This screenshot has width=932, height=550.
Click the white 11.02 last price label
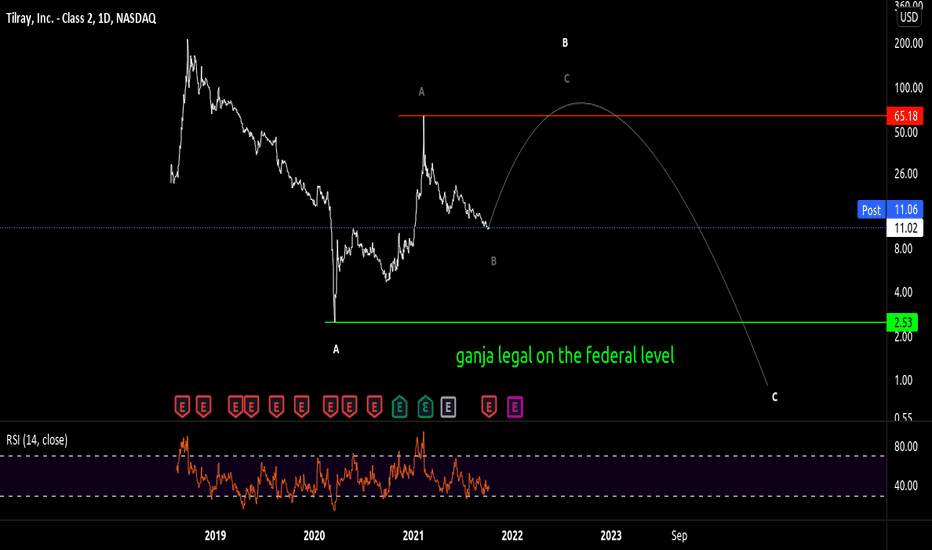pyautogui.click(x=905, y=228)
